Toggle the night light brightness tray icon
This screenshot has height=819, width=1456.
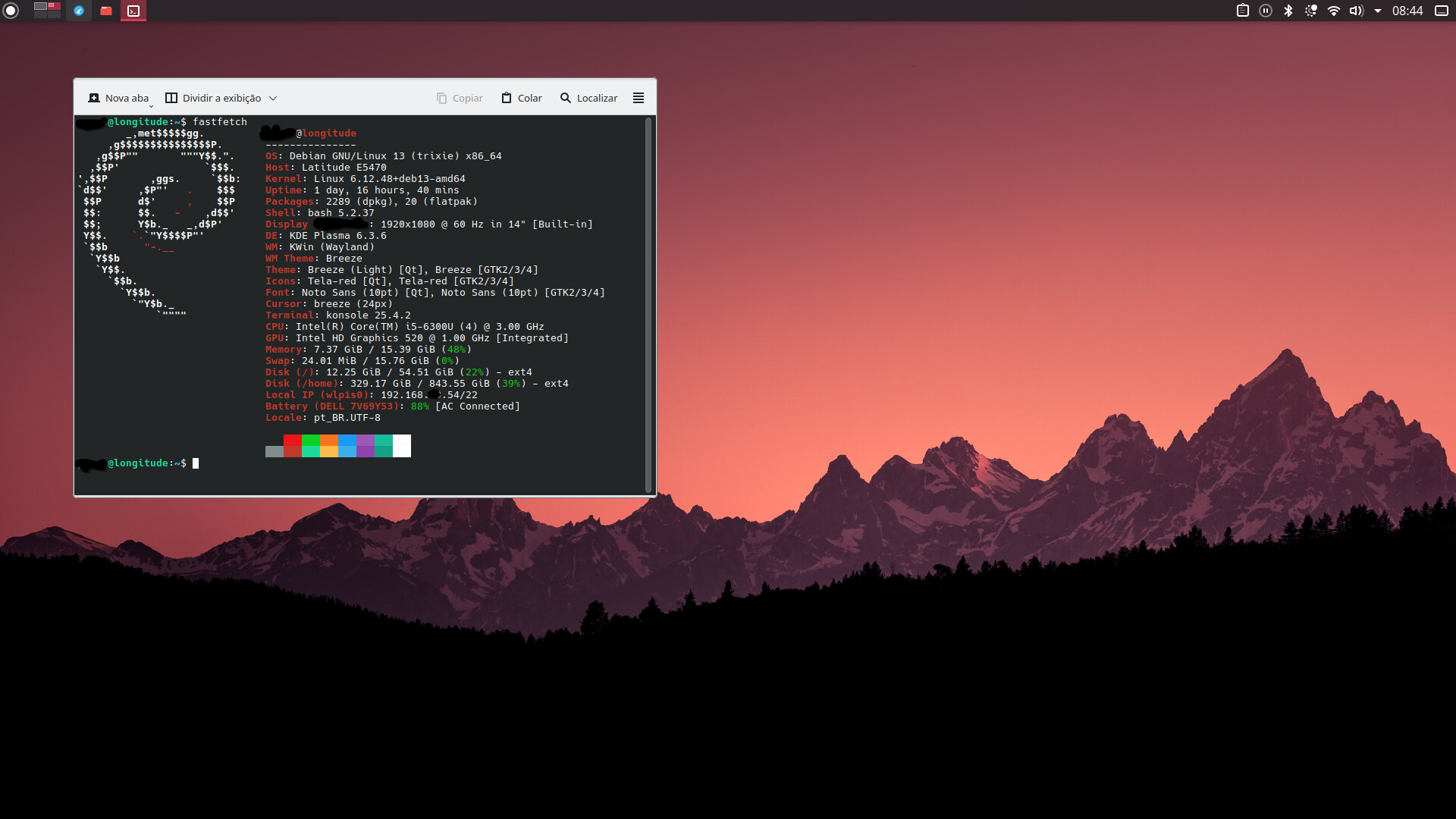pos(1310,11)
